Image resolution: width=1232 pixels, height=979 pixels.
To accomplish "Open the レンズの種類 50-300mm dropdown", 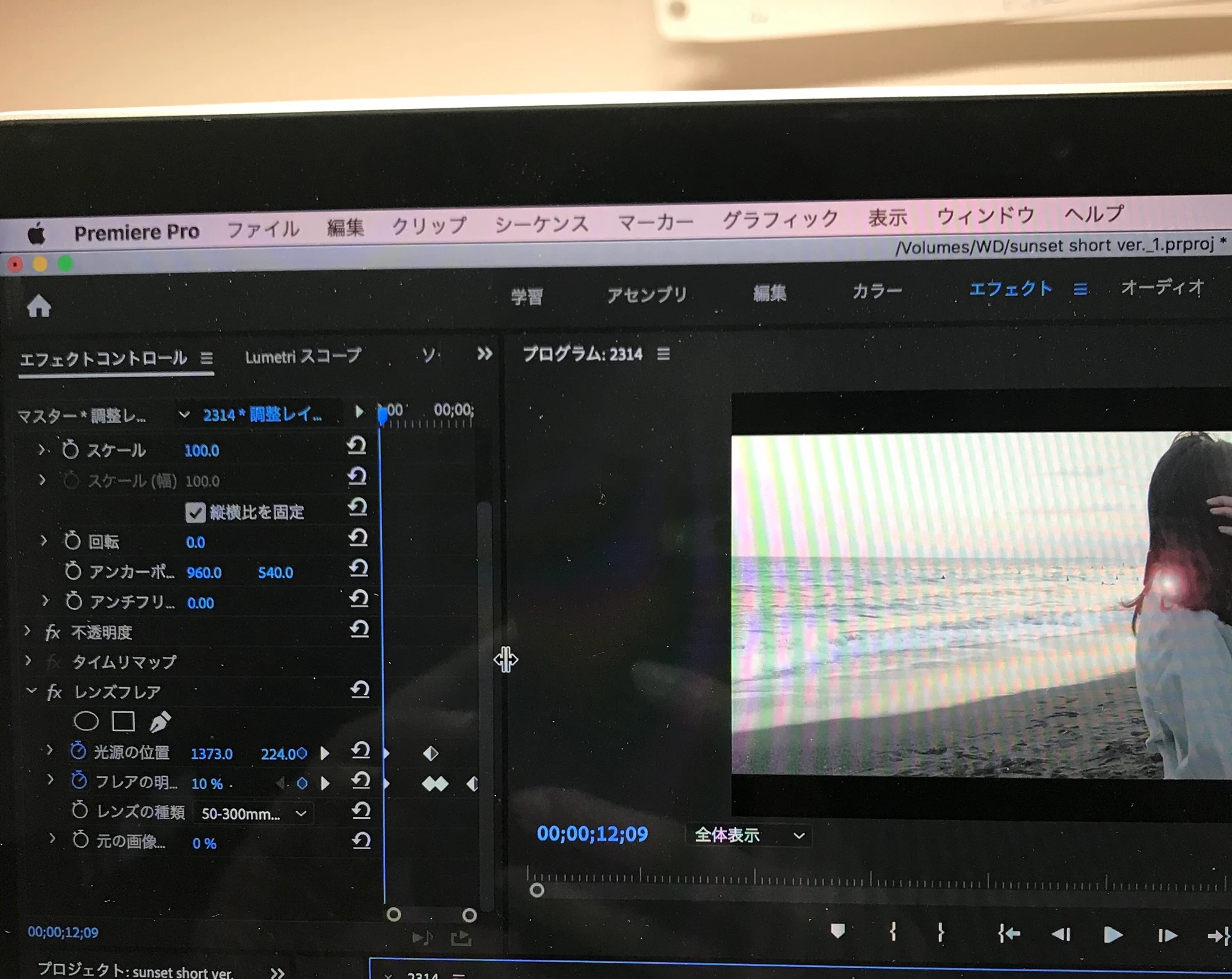I will (253, 814).
